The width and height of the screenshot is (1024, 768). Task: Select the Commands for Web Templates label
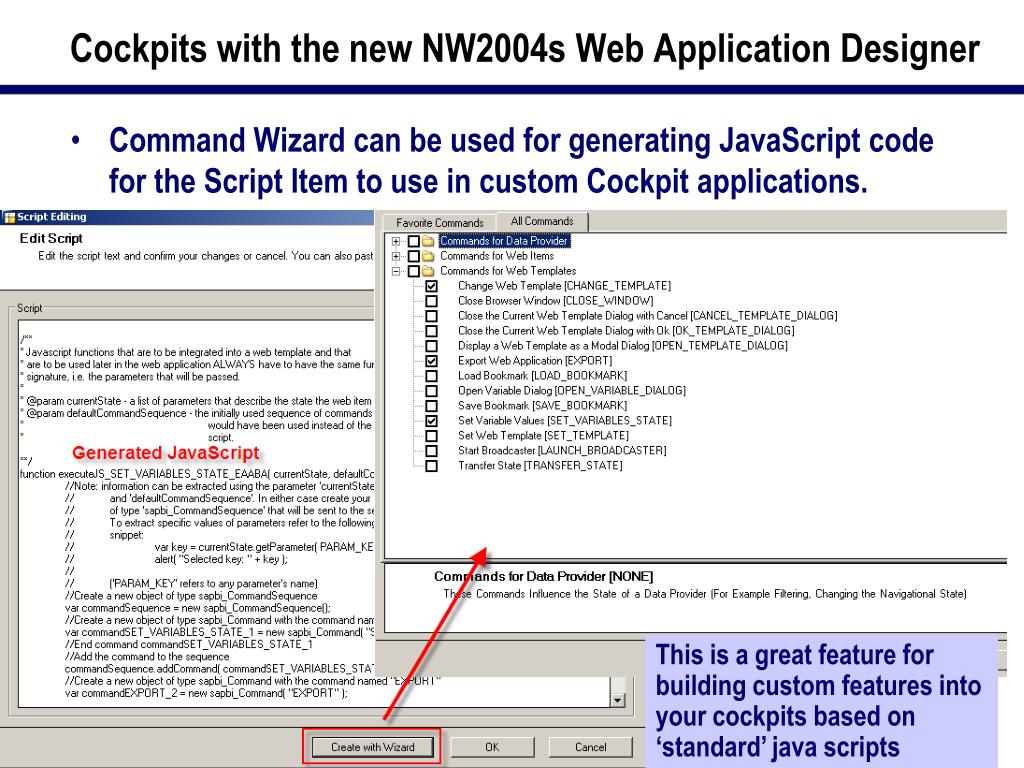(x=508, y=271)
